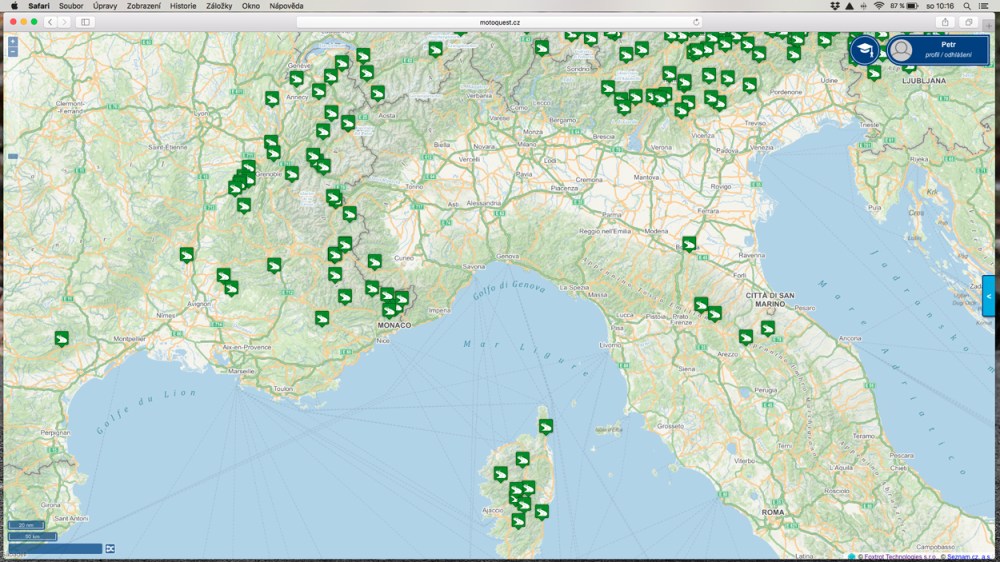
Task: Click the 'profil / odhlášení' link
Action: pos(948,54)
